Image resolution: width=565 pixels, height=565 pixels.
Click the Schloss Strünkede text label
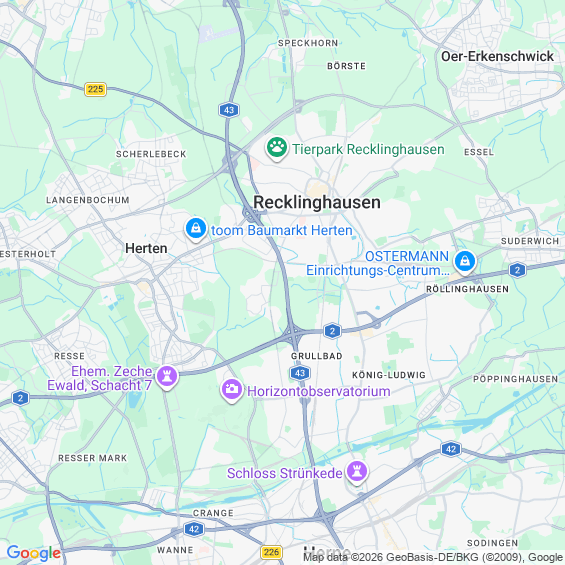[285, 473]
